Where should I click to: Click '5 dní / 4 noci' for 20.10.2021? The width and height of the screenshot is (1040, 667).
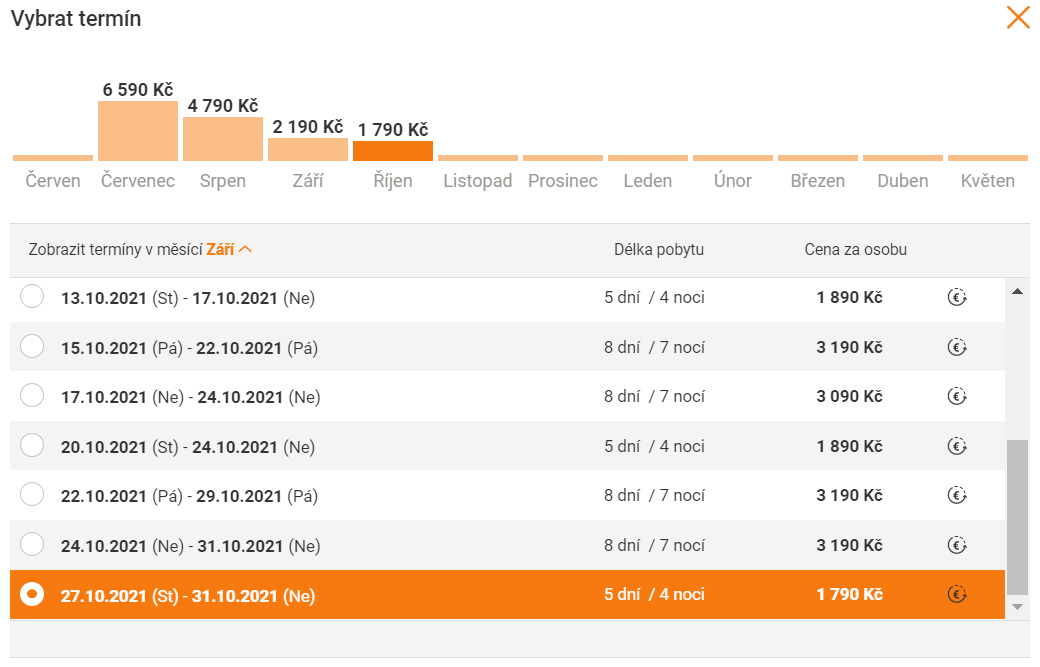coord(654,446)
